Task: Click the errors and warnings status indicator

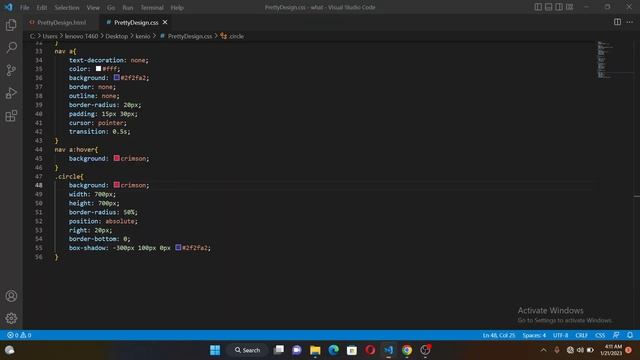Action: tap(19, 335)
